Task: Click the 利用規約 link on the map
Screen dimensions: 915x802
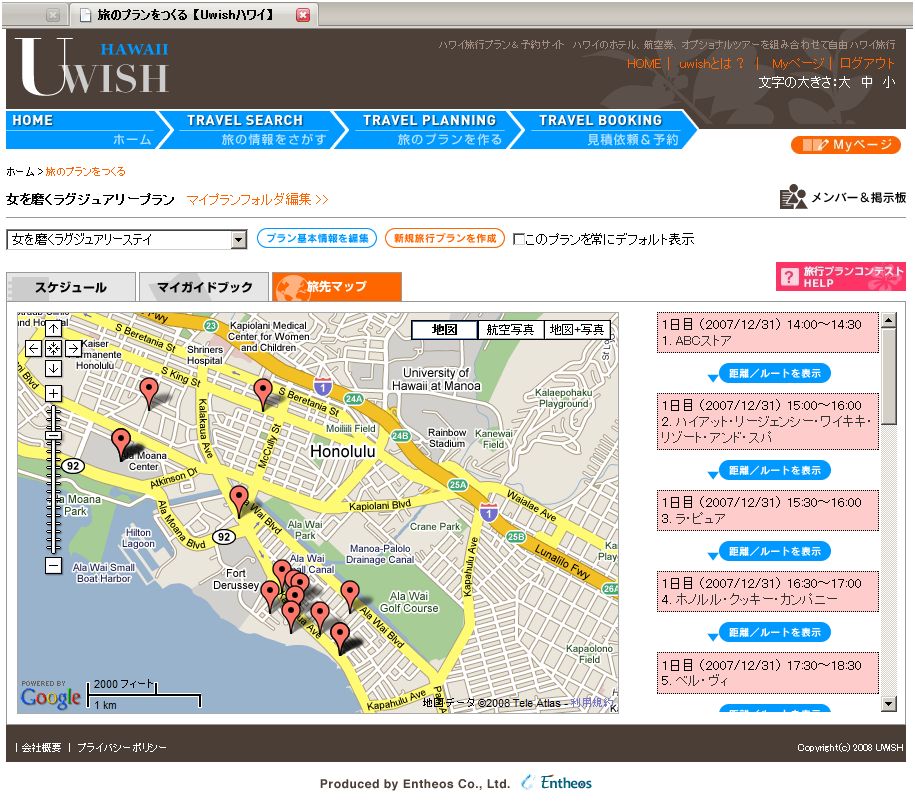Action: 591,703
